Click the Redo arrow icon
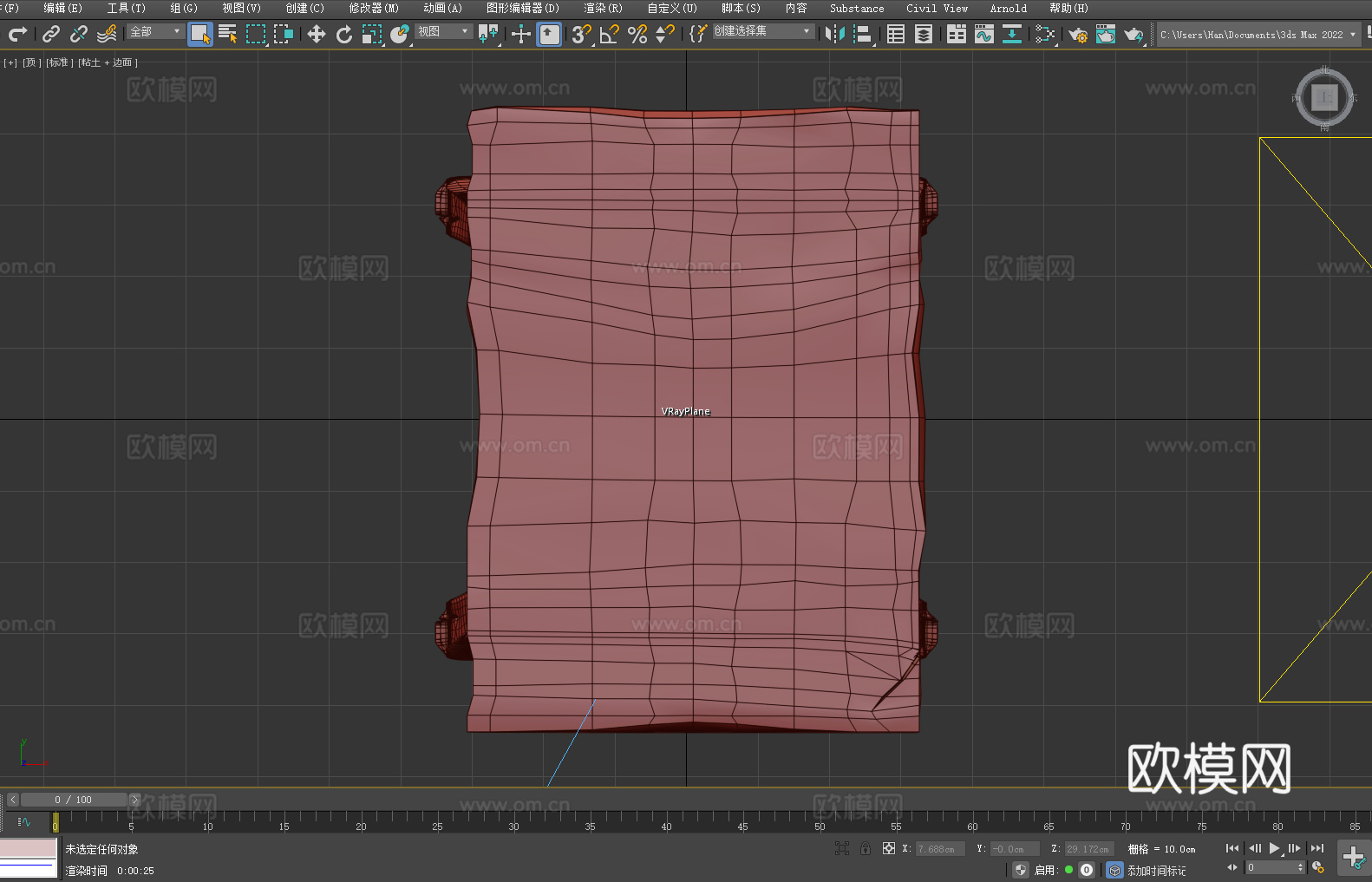 (17, 34)
